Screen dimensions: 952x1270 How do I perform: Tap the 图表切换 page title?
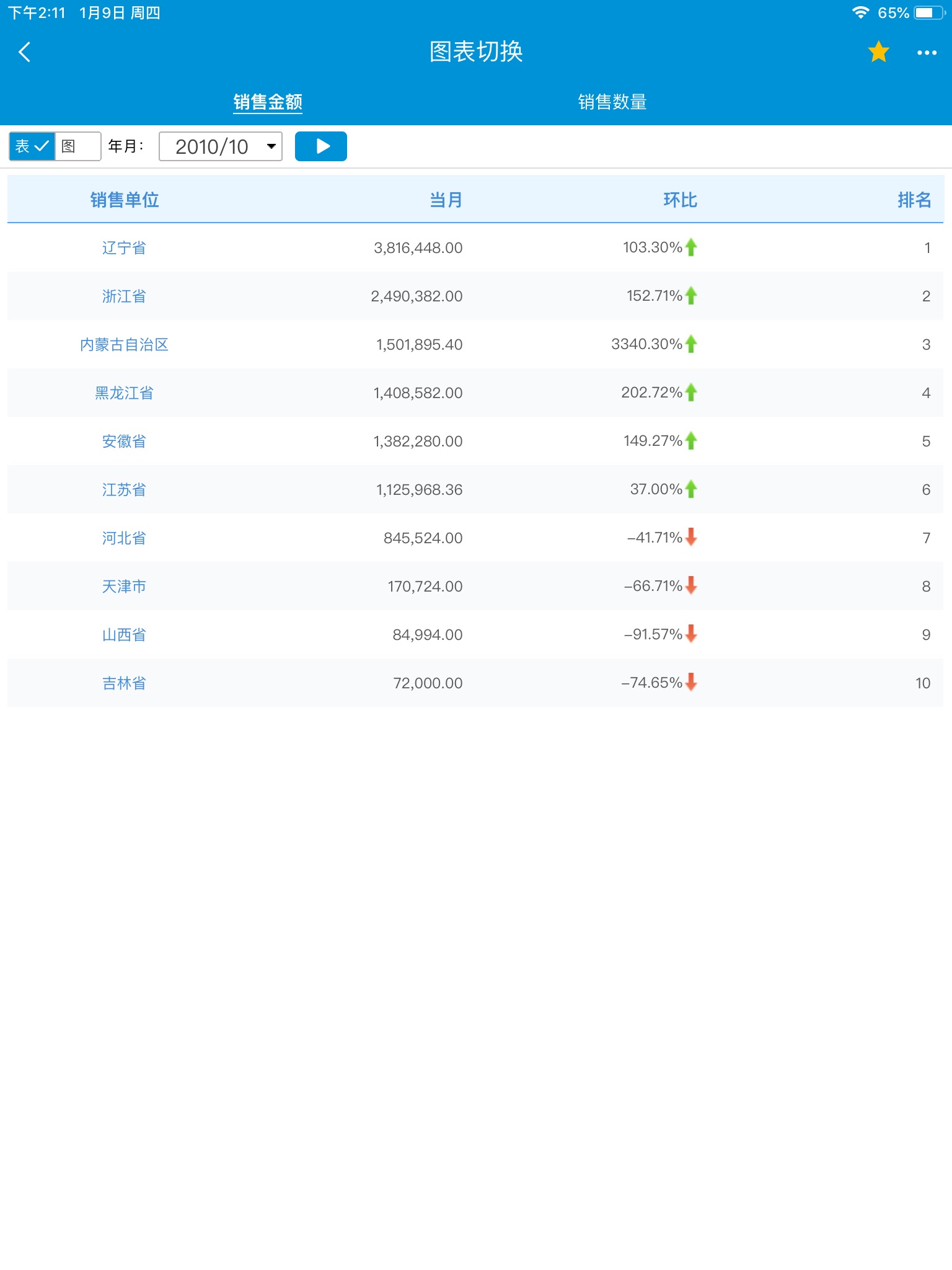tap(476, 52)
